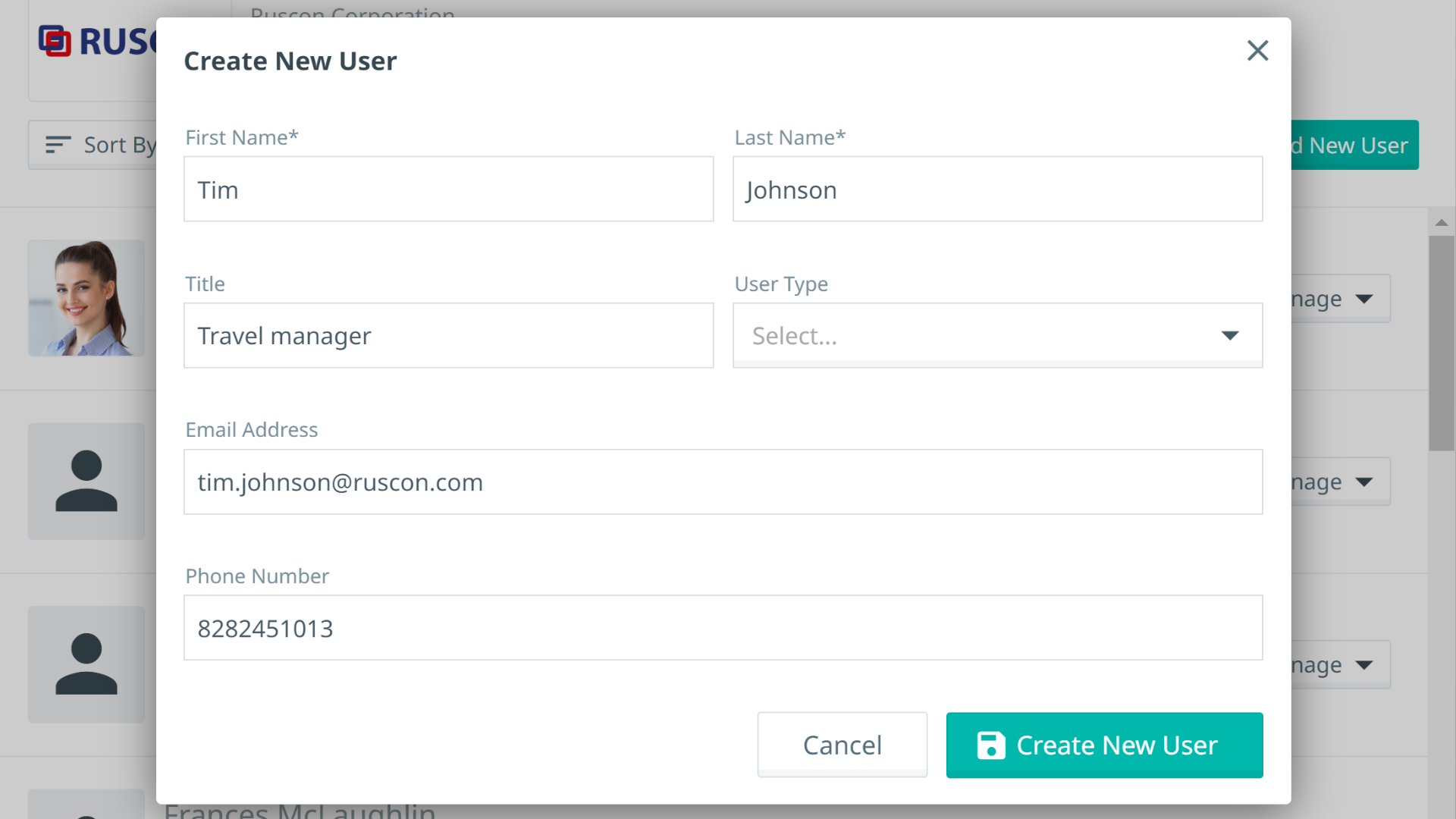The width and height of the screenshot is (1456, 819).
Task: Click into the Email Address field
Action: [723, 482]
